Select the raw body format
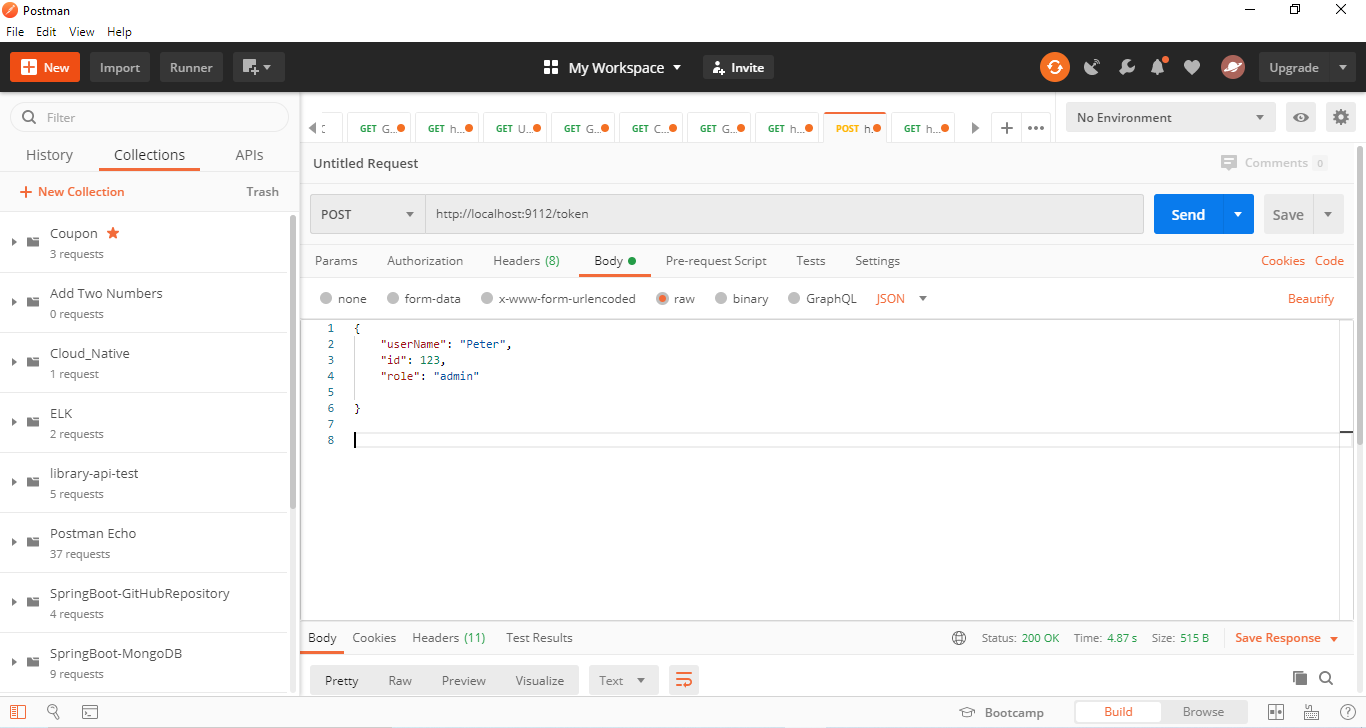Viewport: 1366px width, 728px height. tap(675, 298)
